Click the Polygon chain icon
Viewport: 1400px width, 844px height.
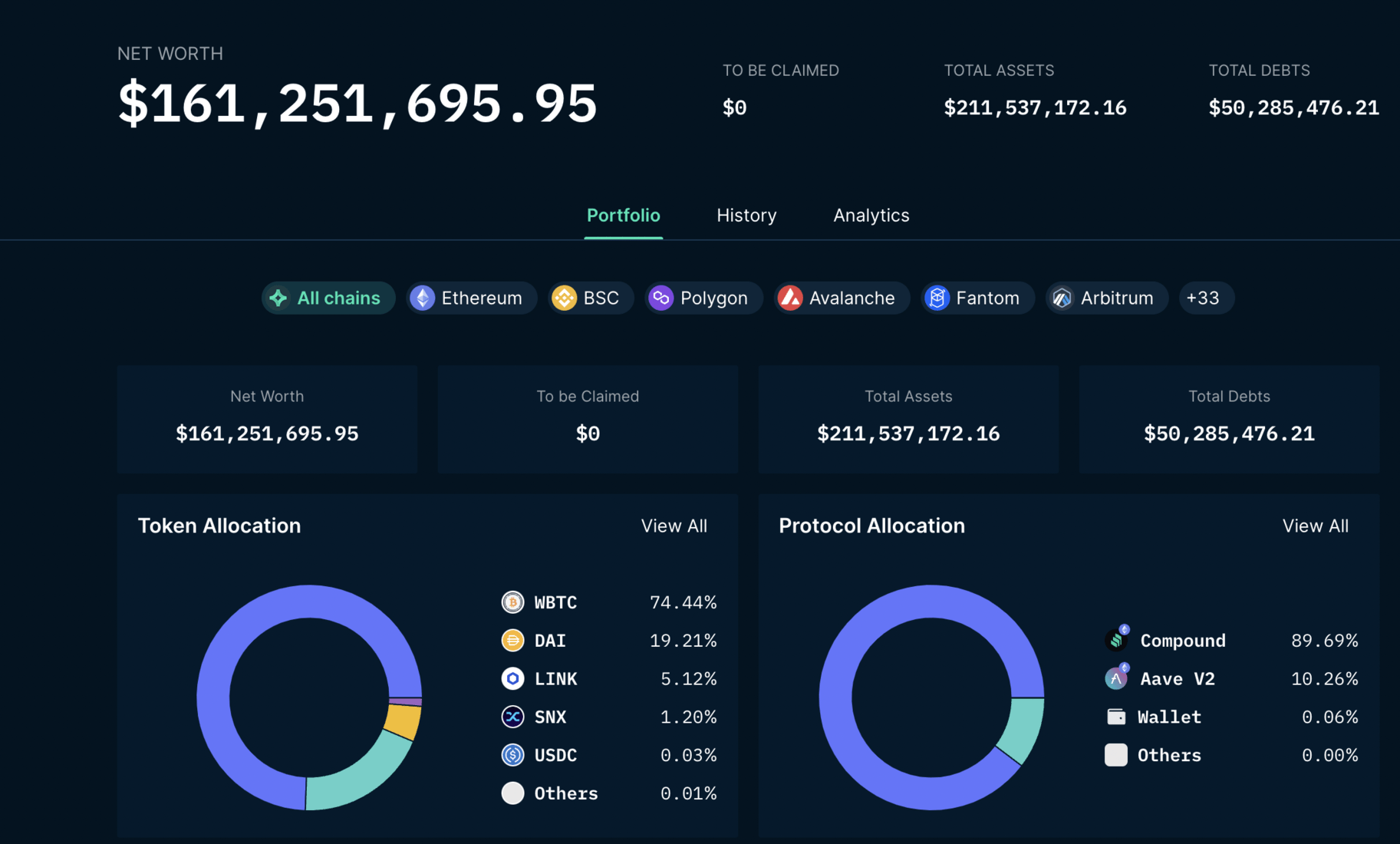point(660,298)
